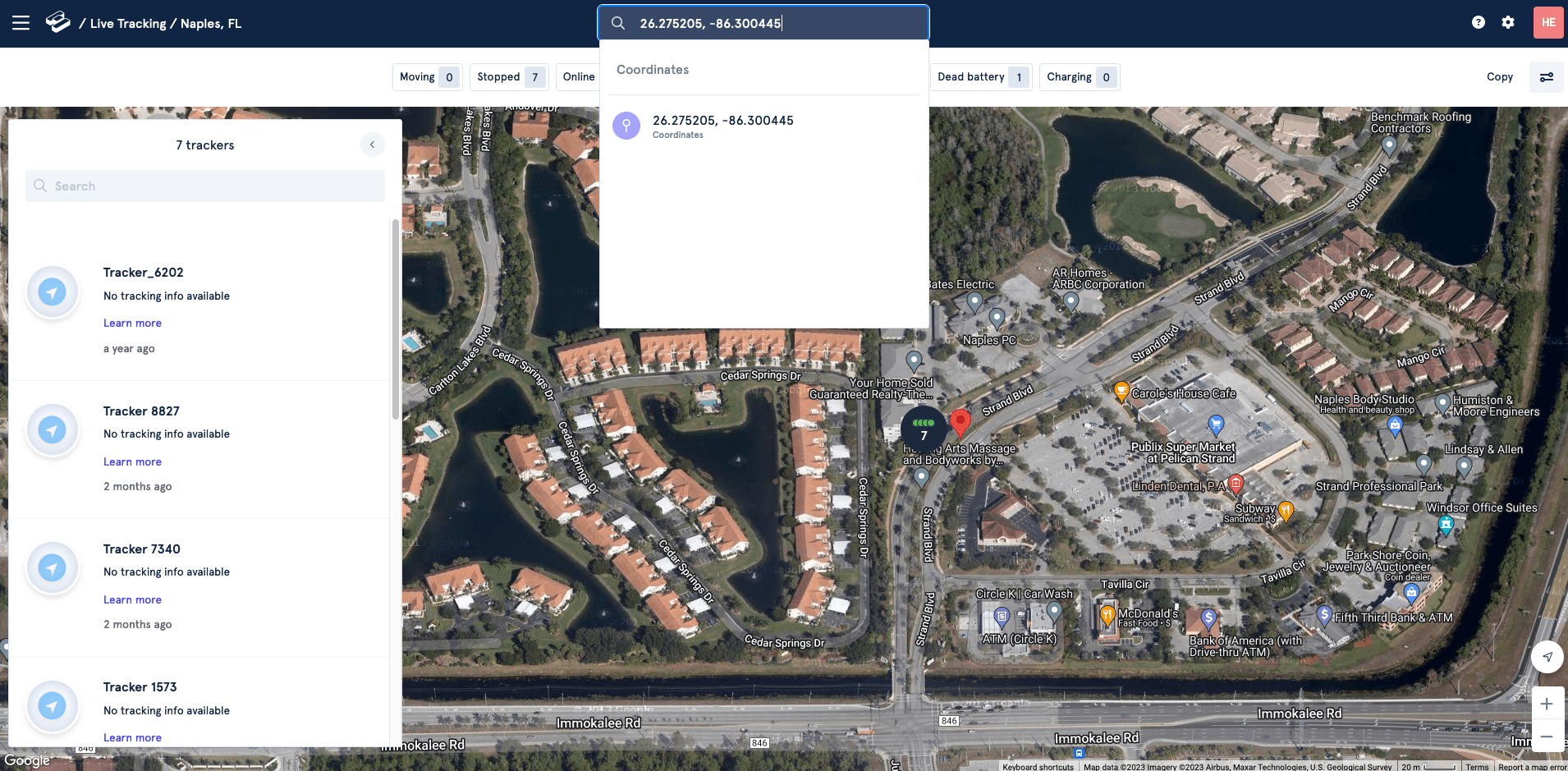The image size is (1568, 771).
Task: Click the Car Wash map pin
Action: (1054, 610)
